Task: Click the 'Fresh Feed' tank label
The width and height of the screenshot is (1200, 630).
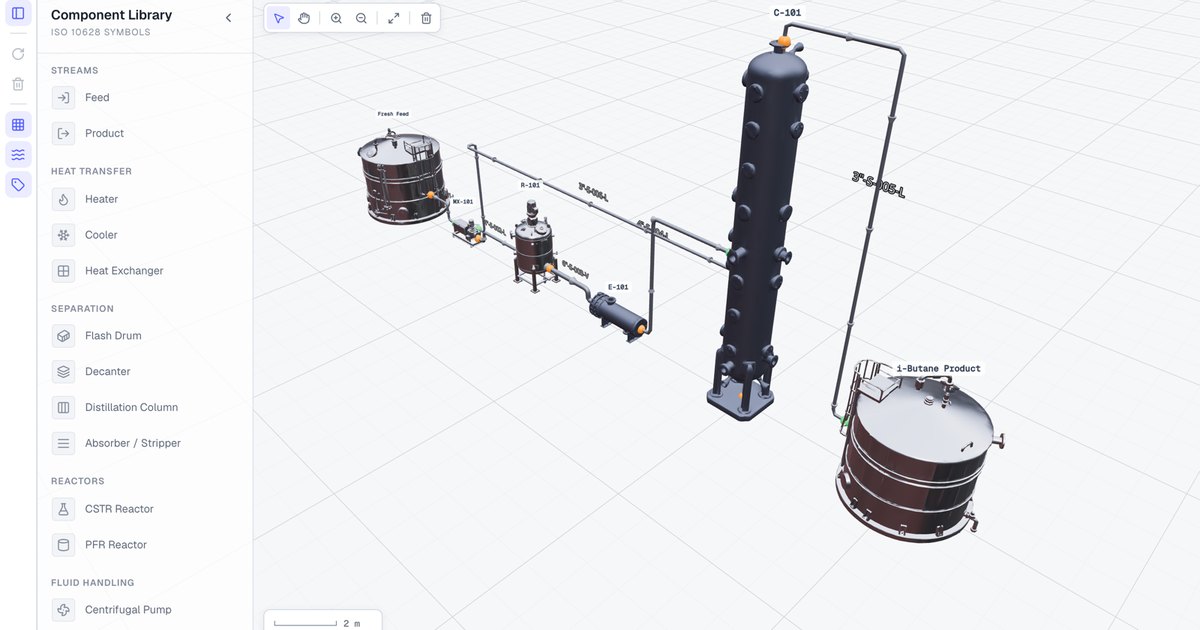Action: [393, 114]
